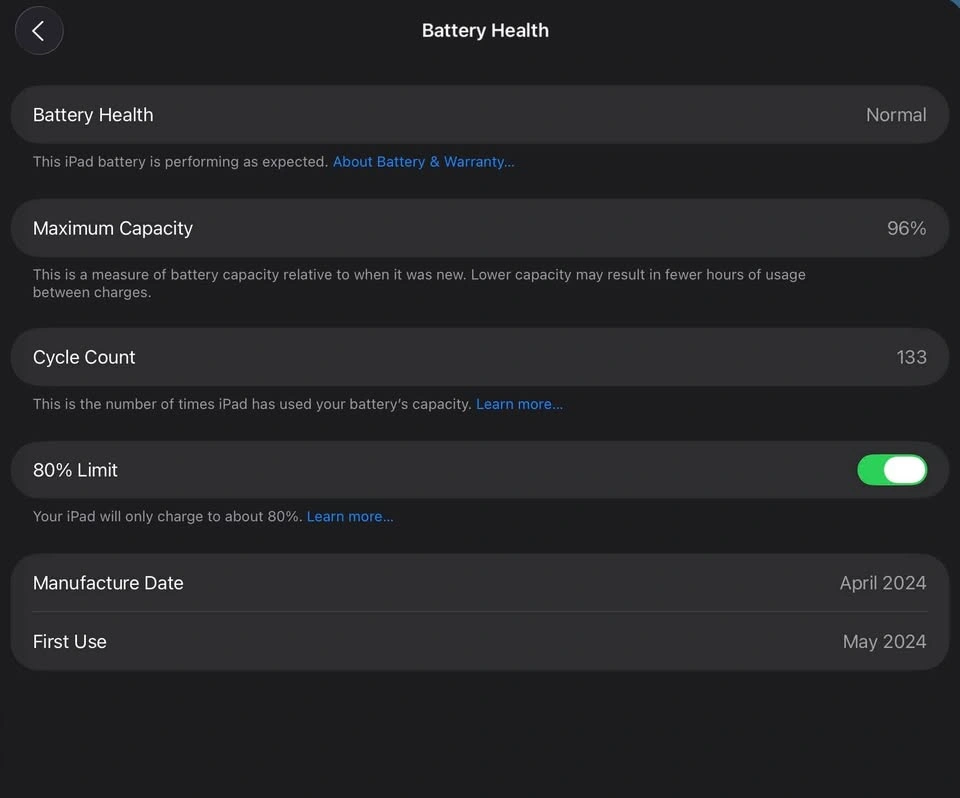This screenshot has height=798, width=960.
Task: Select the Manufacture Date row label
Action: click(108, 583)
